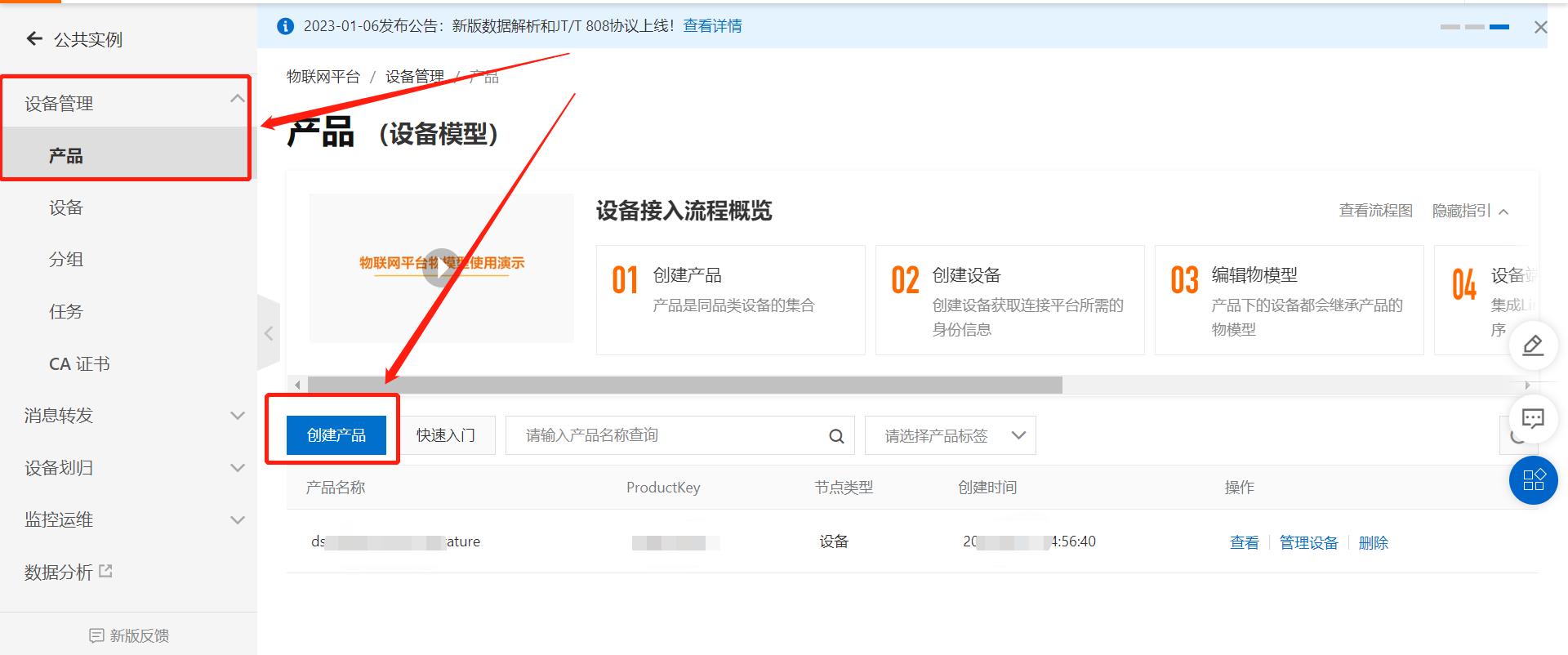Open the 01 创建产品 step card
The width and height of the screenshot is (1568, 655).
tap(730, 300)
